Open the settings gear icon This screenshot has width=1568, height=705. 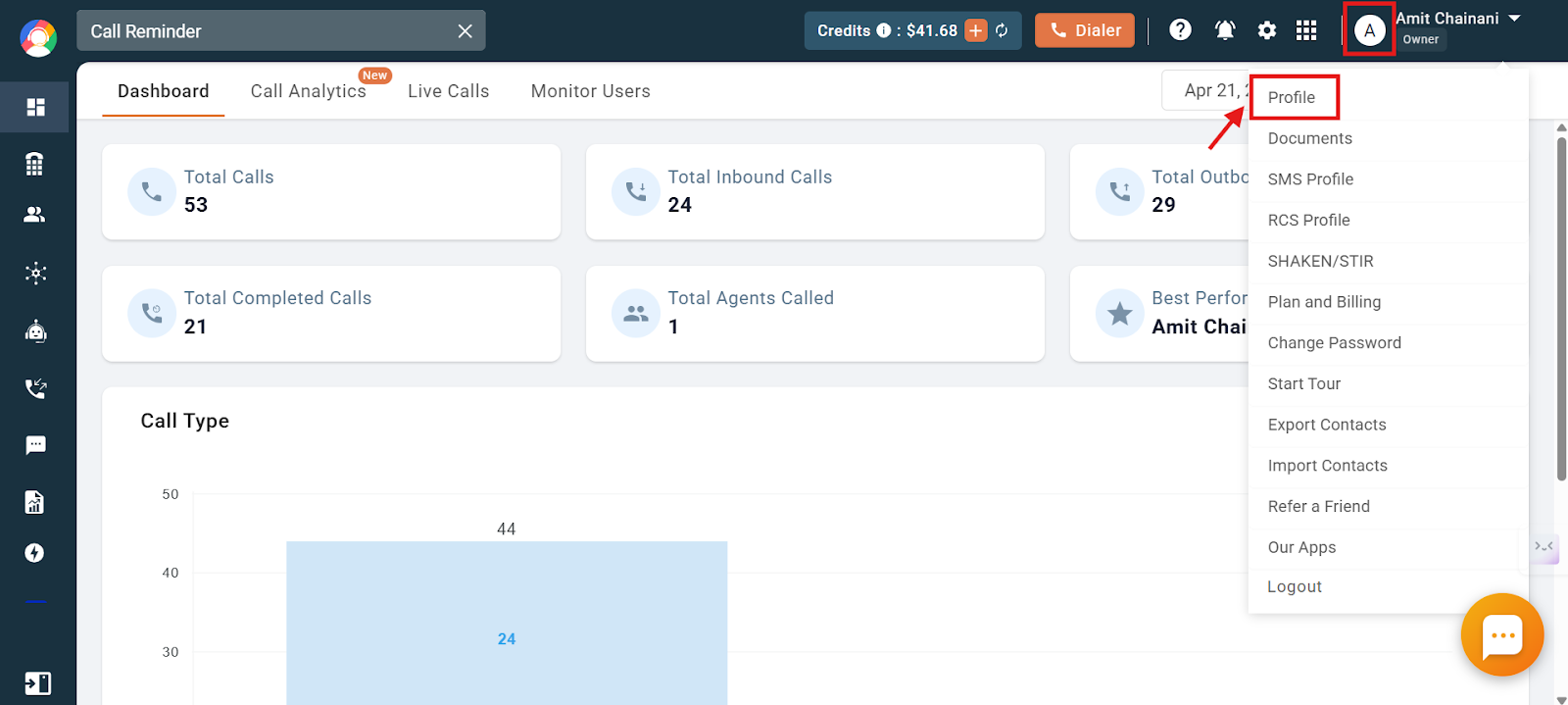tap(1267, 30)
